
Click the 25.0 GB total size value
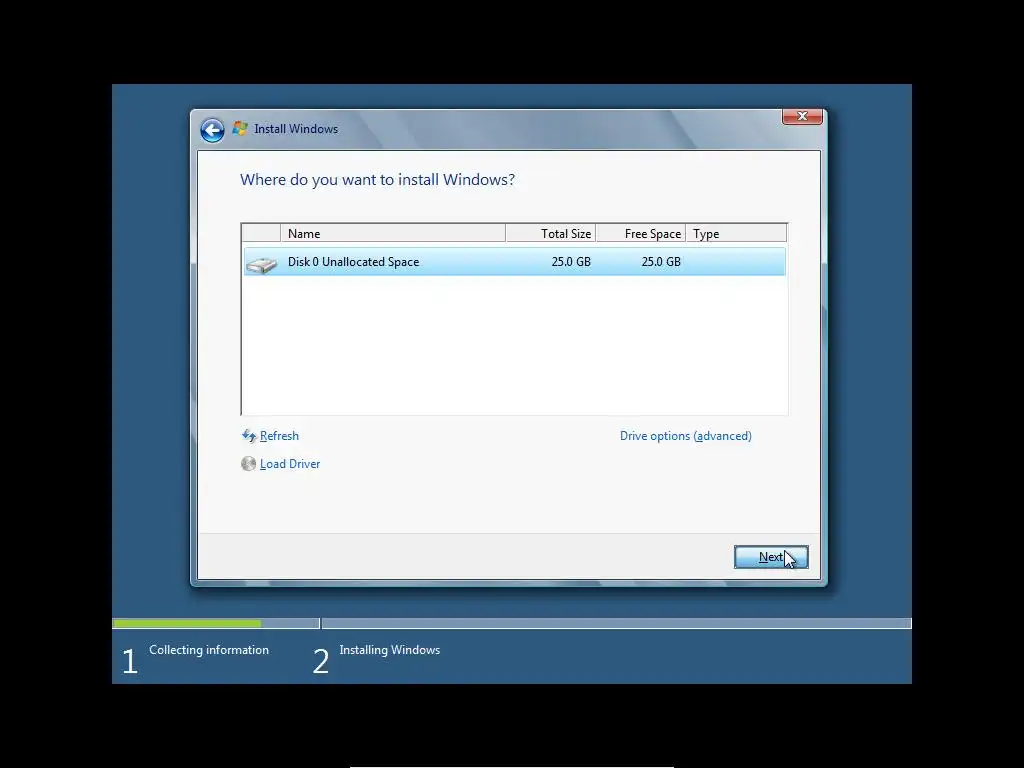571,262
